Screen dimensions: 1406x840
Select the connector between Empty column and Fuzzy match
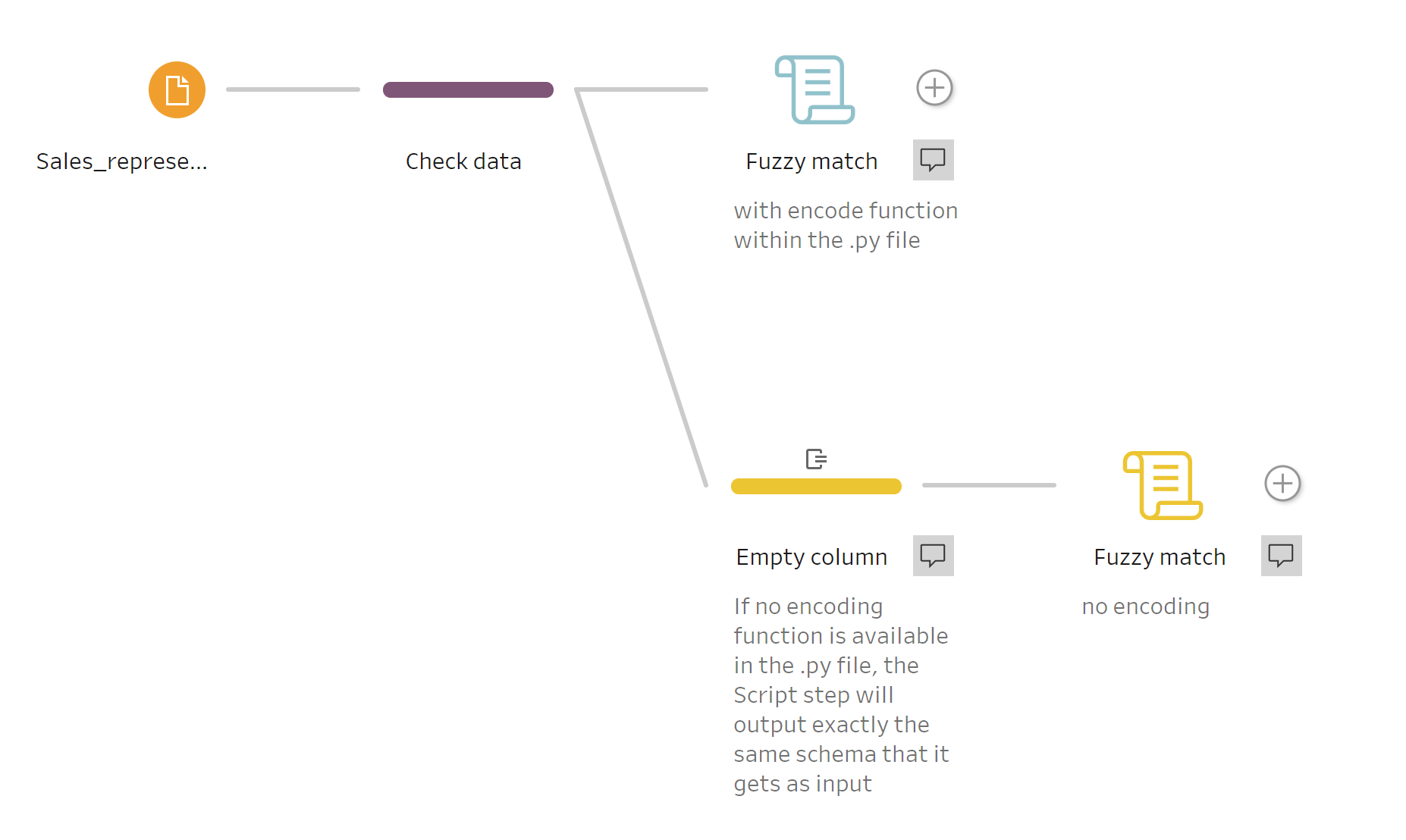tap(989, 485)
